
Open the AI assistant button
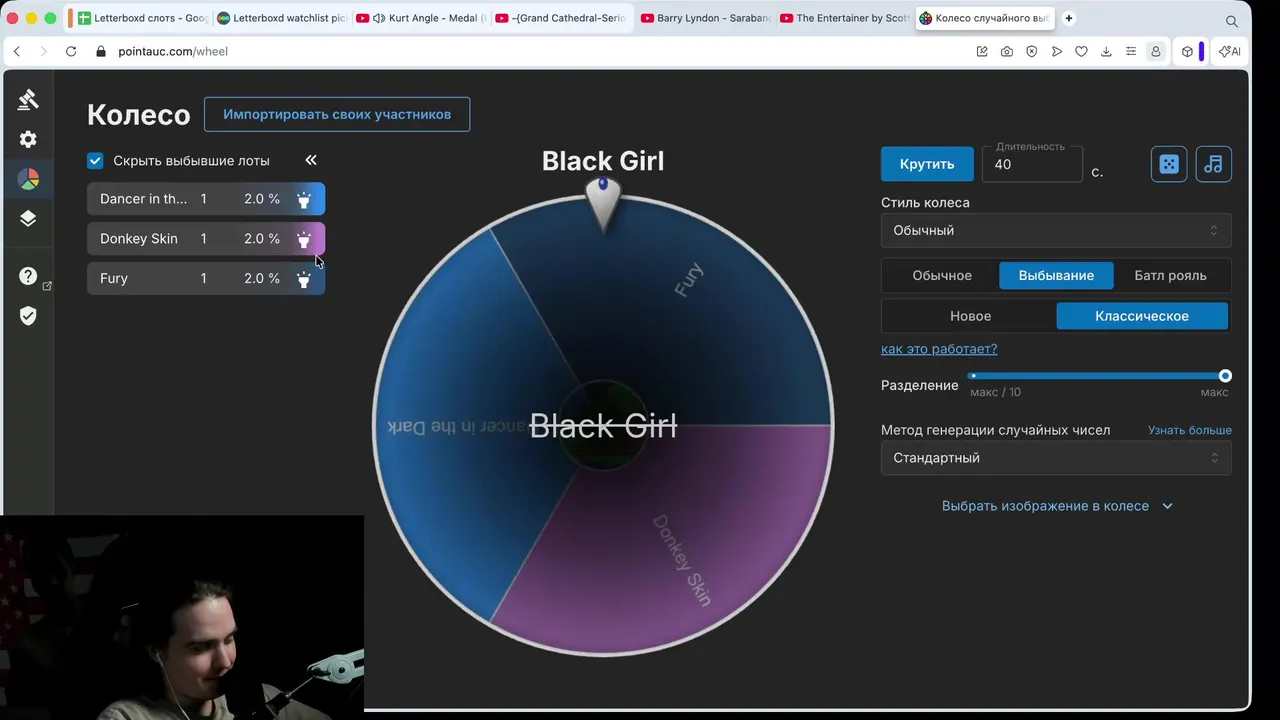1230,51
